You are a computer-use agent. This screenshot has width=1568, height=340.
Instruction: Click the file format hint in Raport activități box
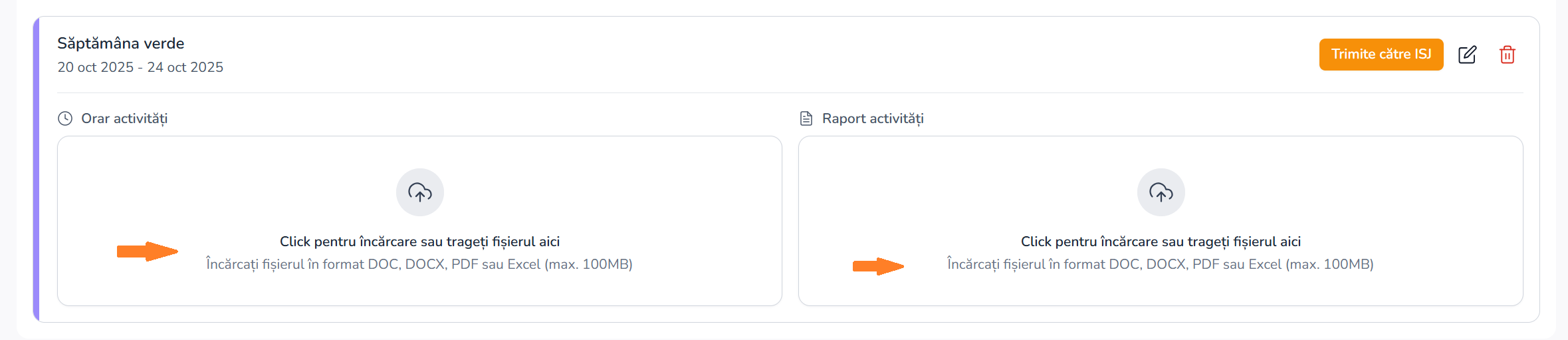1161,264
